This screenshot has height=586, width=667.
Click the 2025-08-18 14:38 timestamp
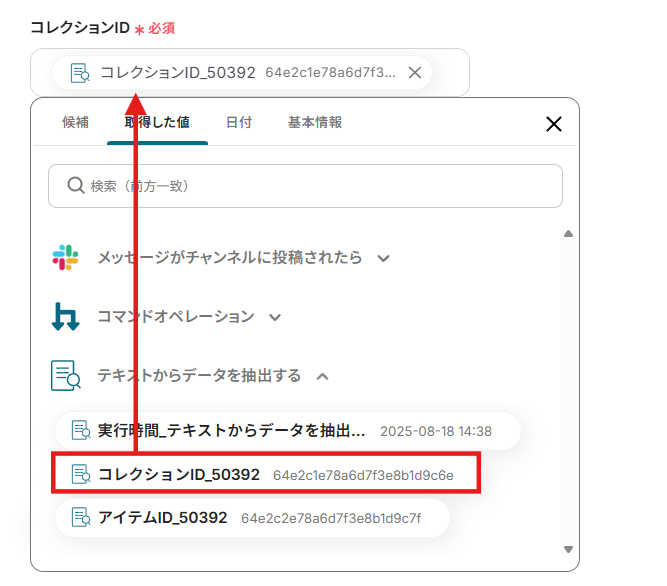[436, 432]
